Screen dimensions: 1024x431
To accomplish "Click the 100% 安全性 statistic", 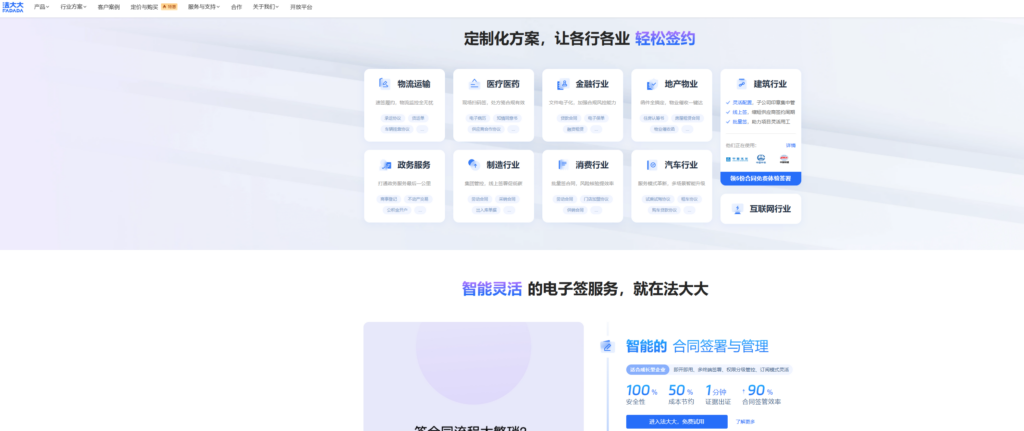I will (641, 395).
